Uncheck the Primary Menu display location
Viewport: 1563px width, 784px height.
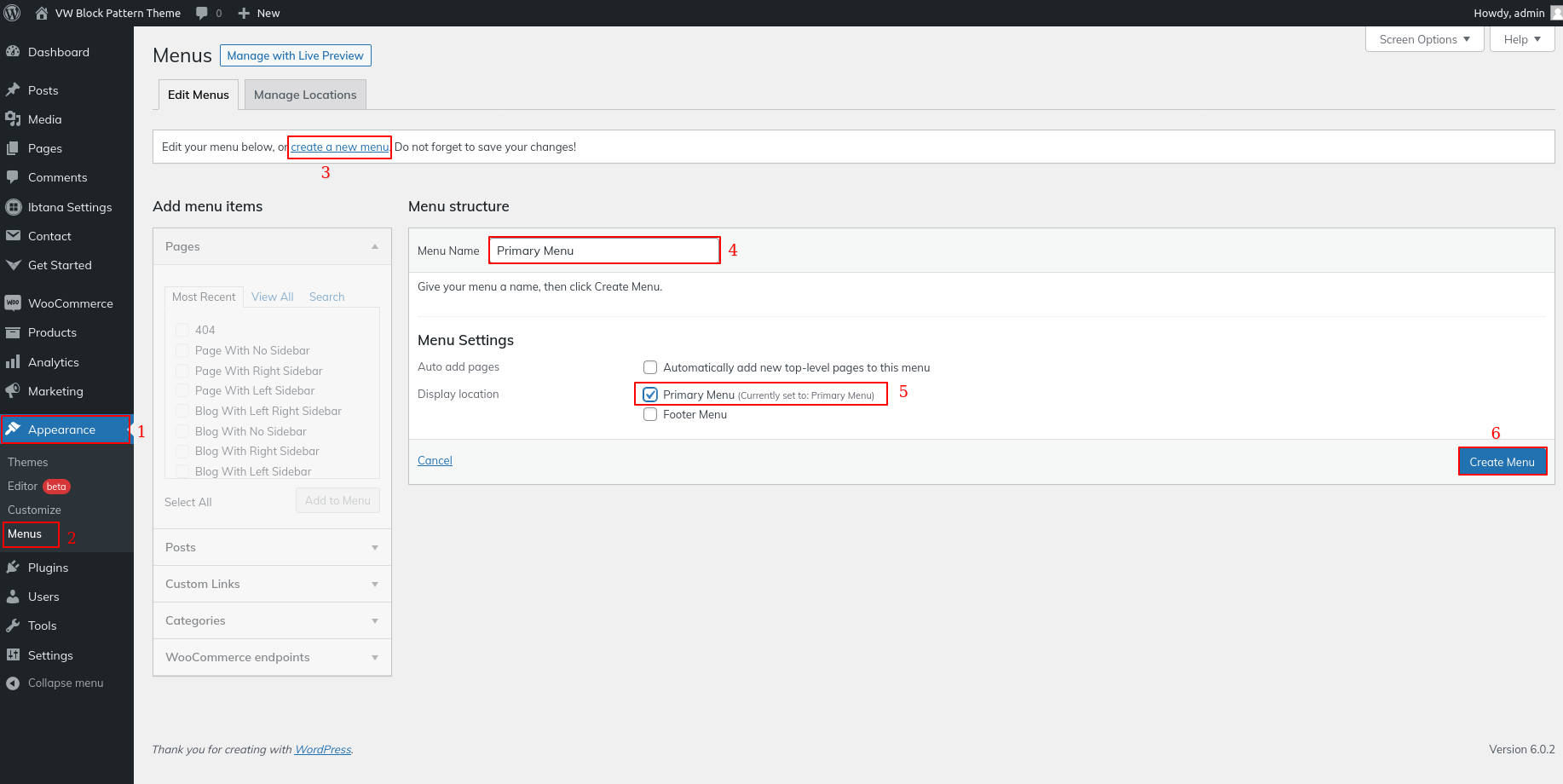tap(650, 395)
